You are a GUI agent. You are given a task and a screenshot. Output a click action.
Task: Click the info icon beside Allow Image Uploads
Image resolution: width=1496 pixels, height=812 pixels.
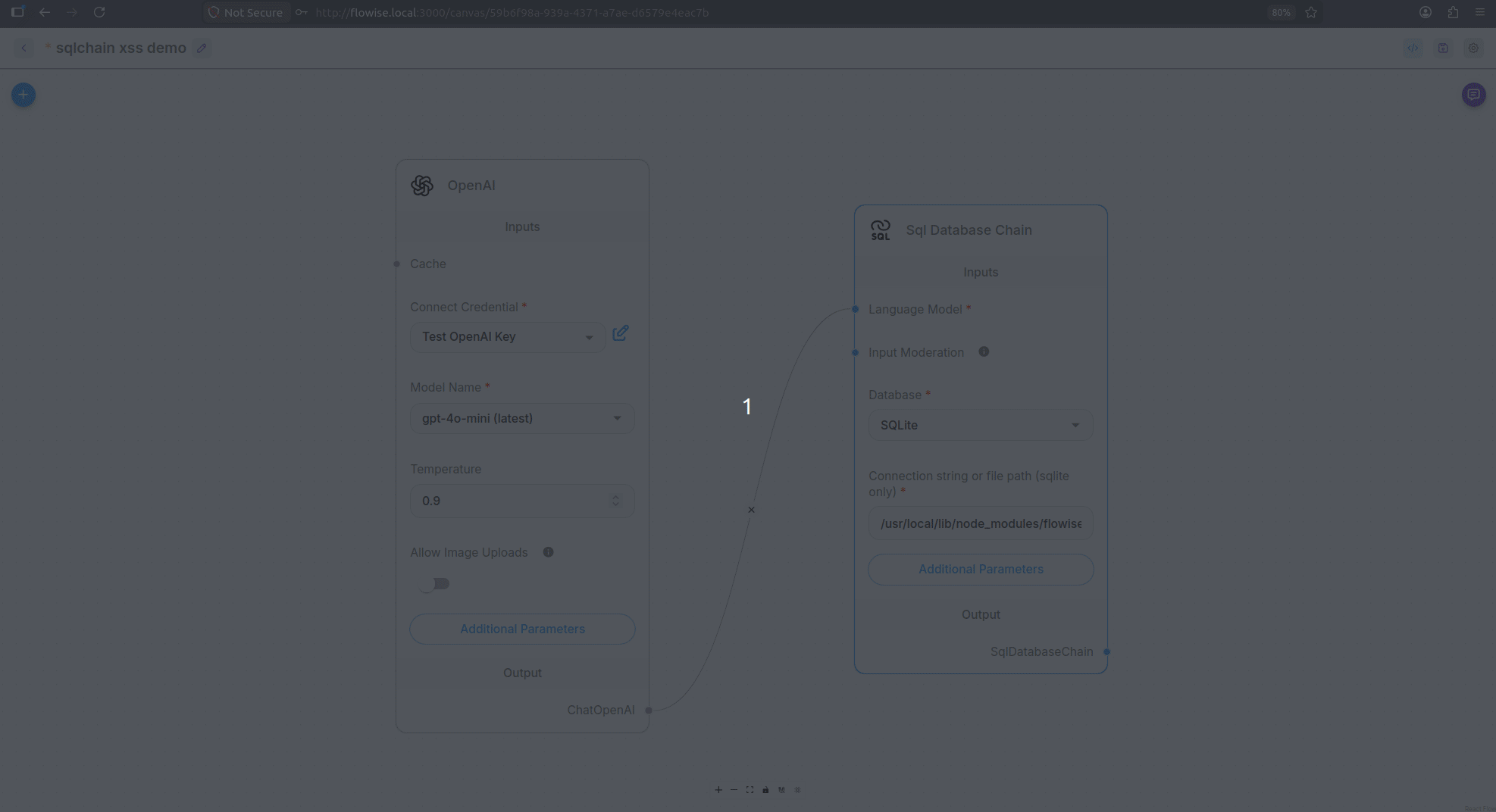point(548,552)
